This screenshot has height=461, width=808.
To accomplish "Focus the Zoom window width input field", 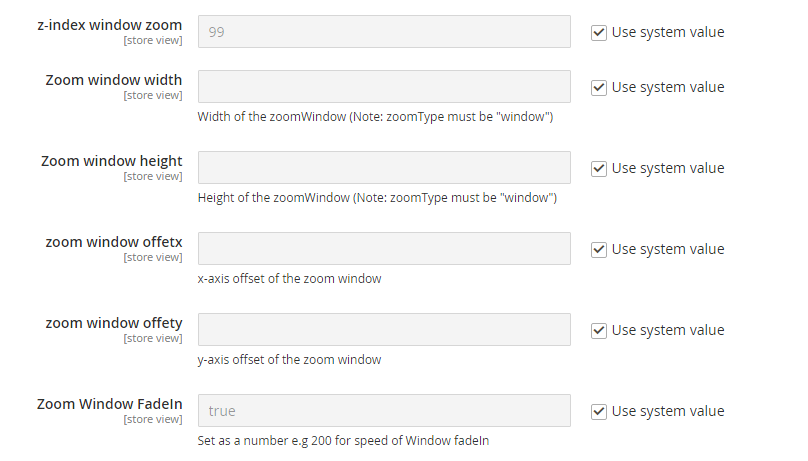I will tap(384, 87).
